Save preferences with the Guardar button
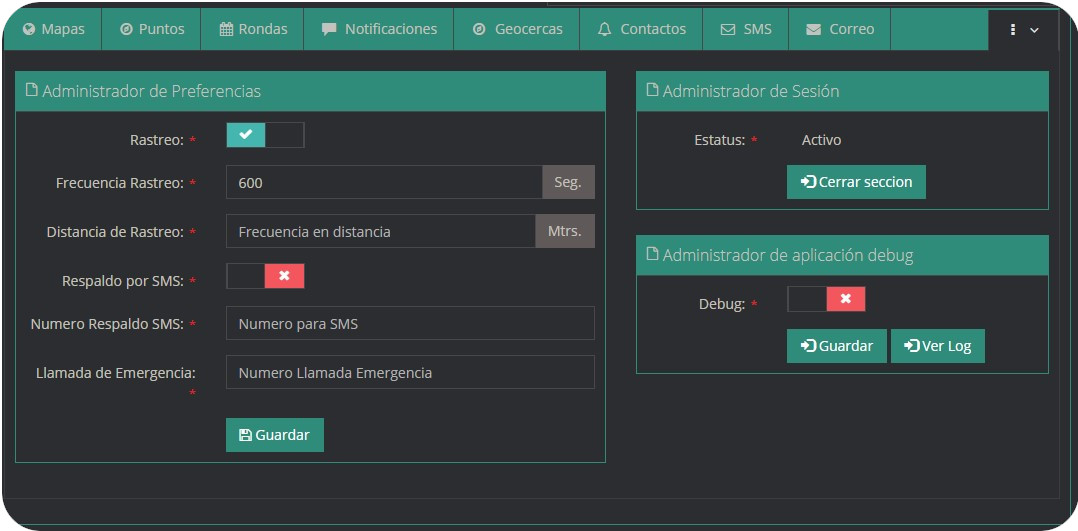 (x=275, y=435)
